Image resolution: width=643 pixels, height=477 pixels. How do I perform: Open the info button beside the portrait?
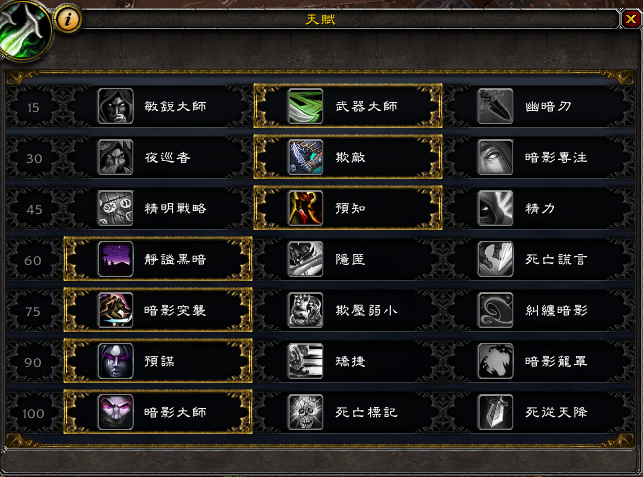tap(68, 19)
